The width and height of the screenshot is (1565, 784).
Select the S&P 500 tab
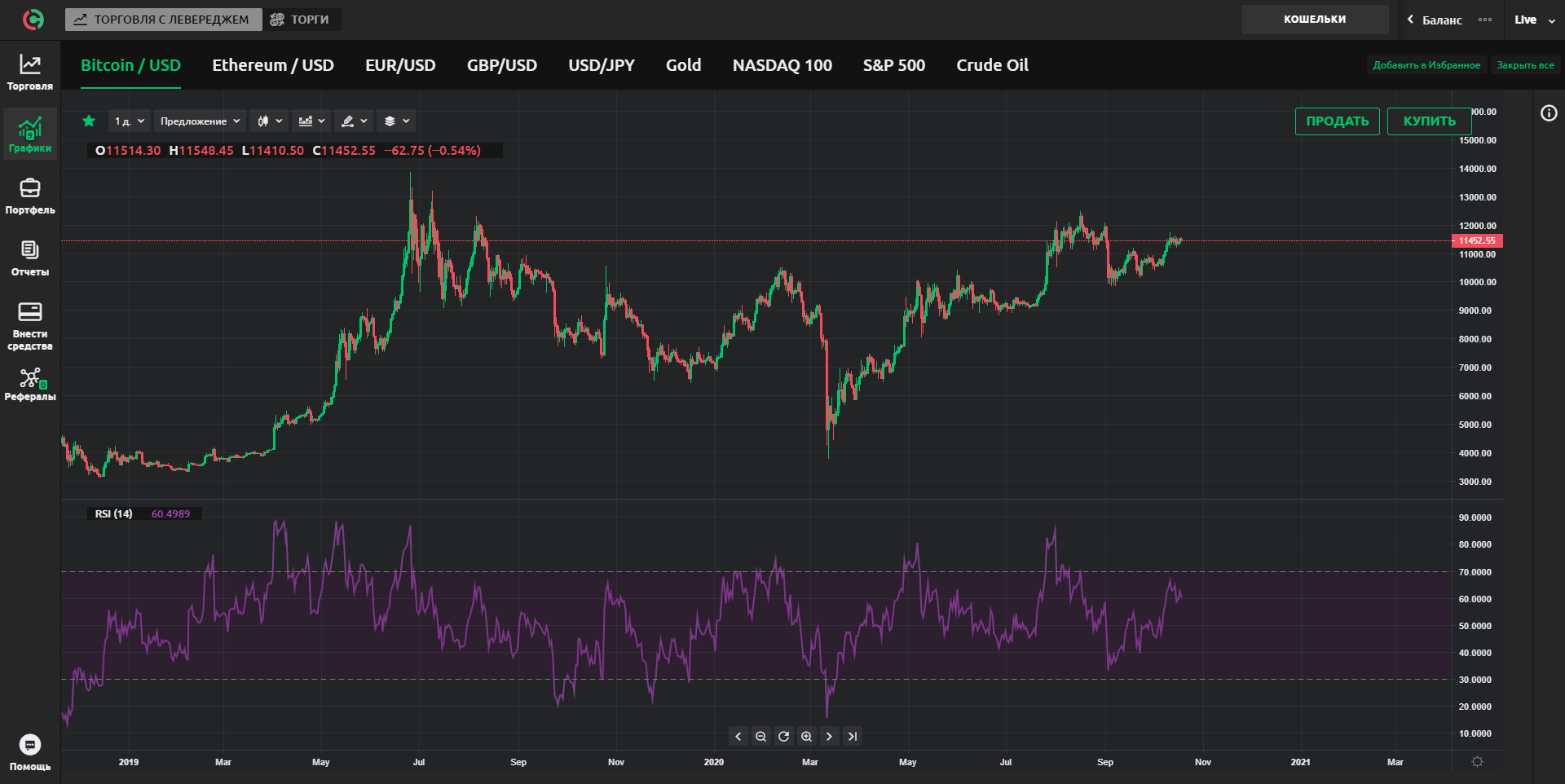coord(894,65)
